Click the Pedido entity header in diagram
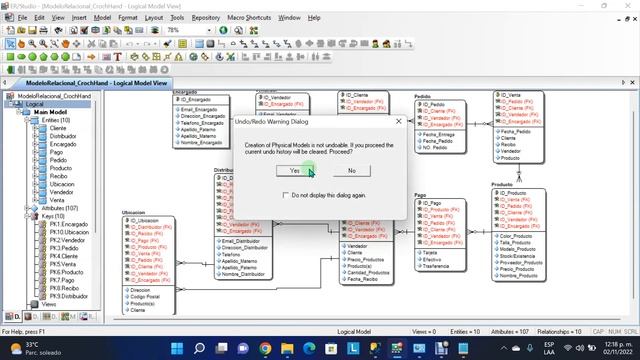The height and width of the screenshot is (360, 640). 422,97
